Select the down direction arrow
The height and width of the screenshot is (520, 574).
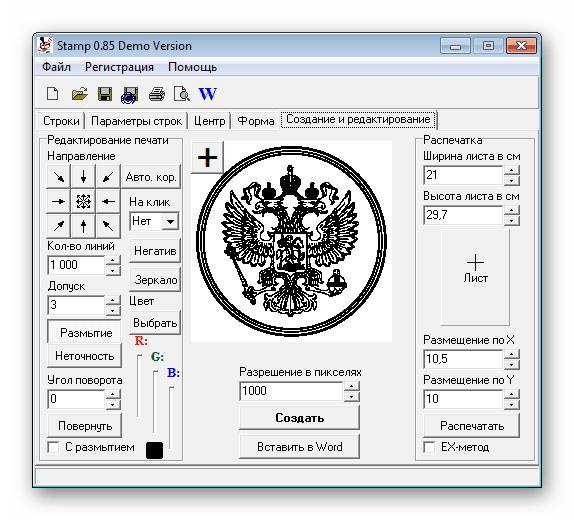[x=83, y=177]
